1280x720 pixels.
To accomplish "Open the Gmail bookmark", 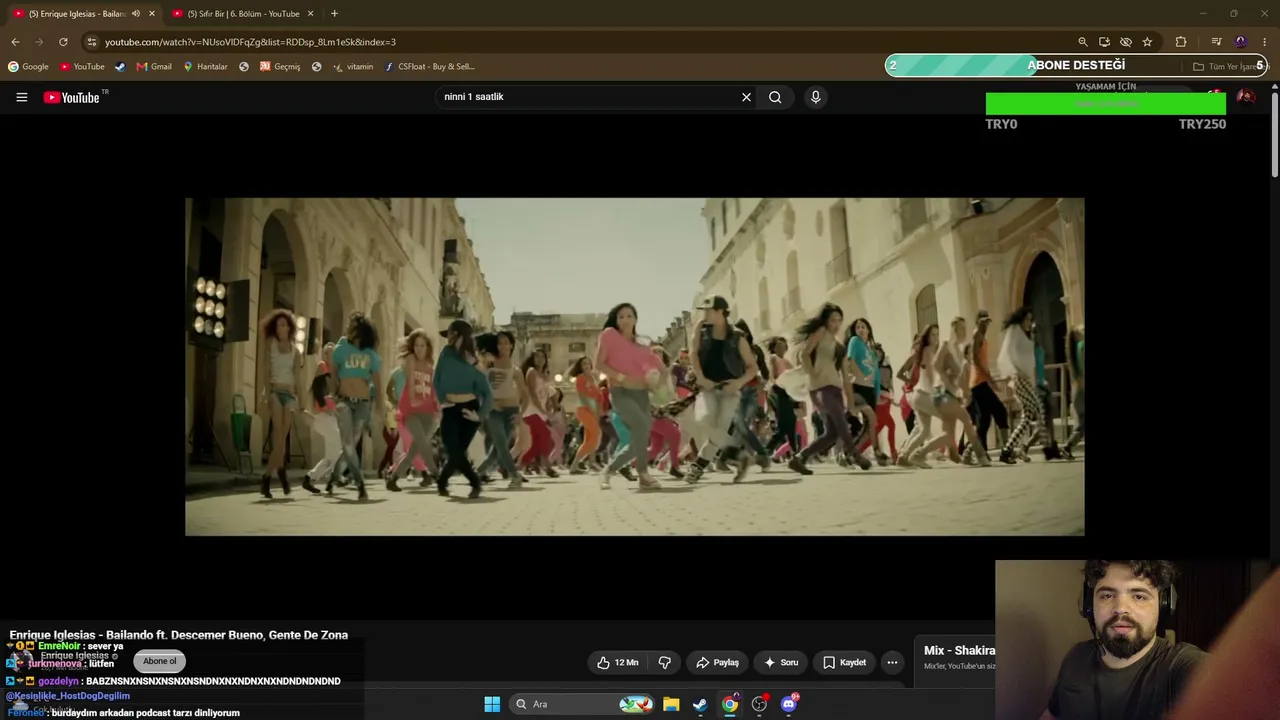I will tap(154, 67).
